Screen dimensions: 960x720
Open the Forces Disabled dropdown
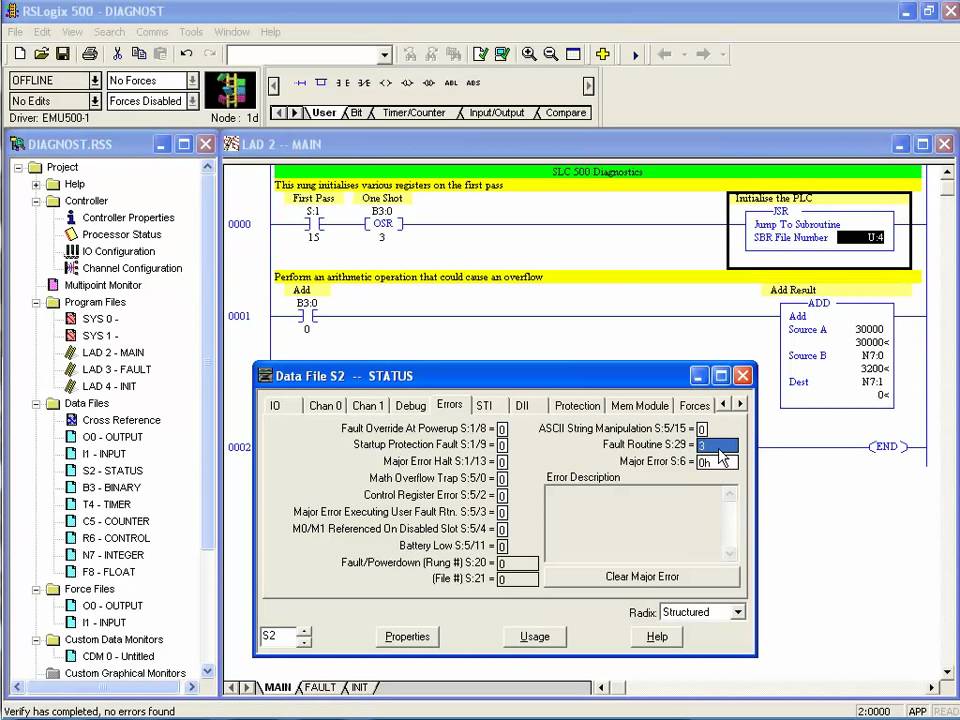click(192, 101)
